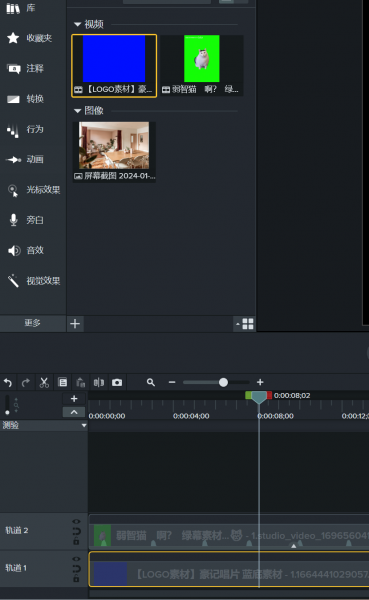Open the 测验 quiz track dropdown arrow

coord(84,426)
